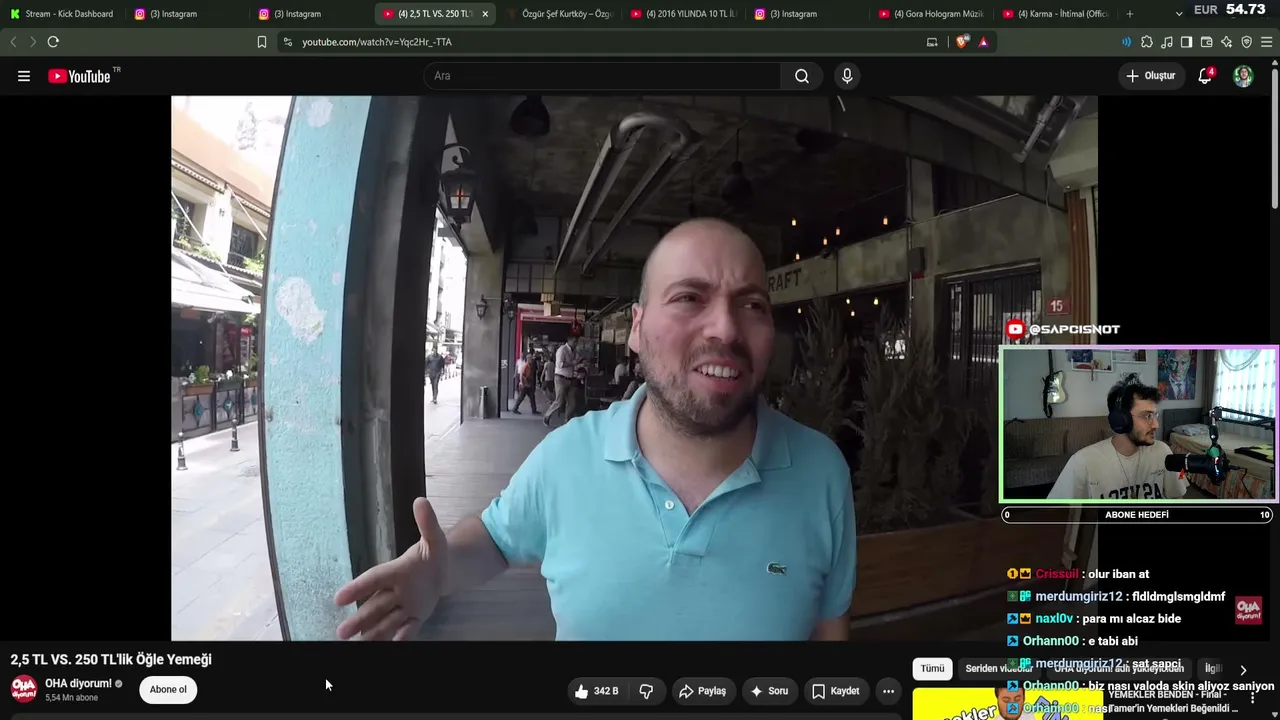Click the video title text

point(111,660)
